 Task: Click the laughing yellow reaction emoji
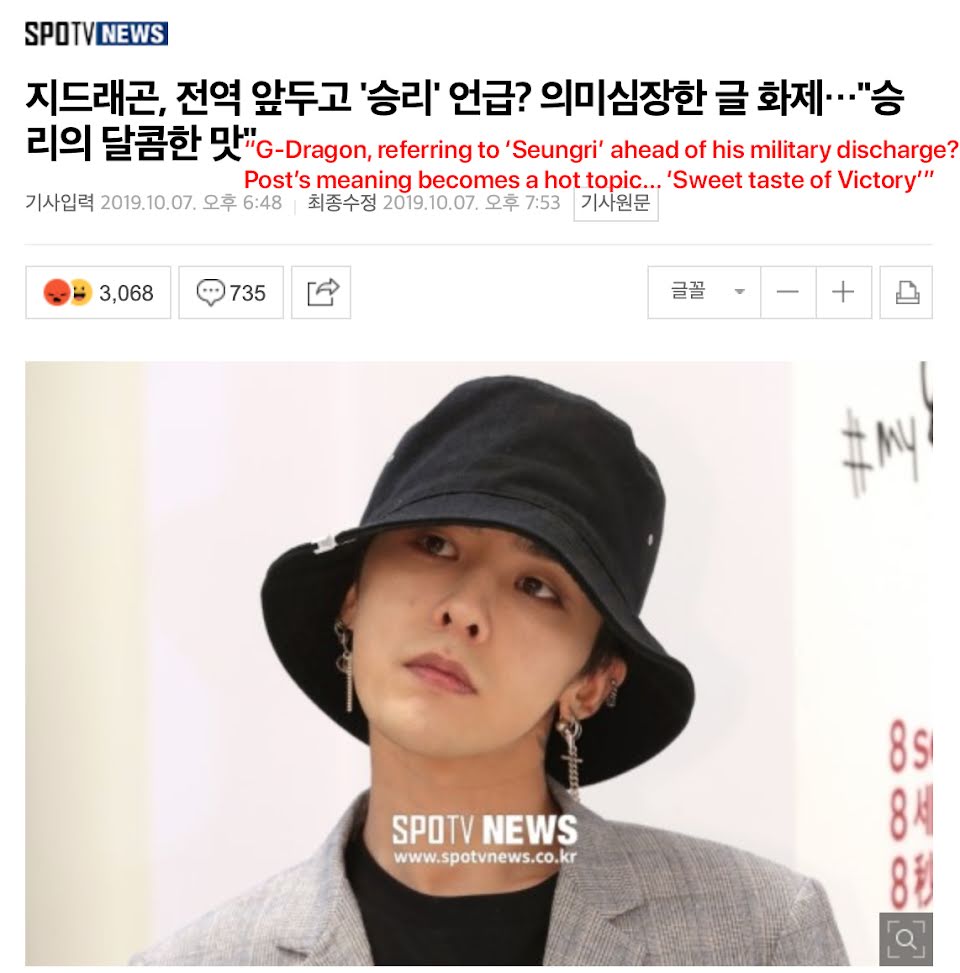(81, 292)
